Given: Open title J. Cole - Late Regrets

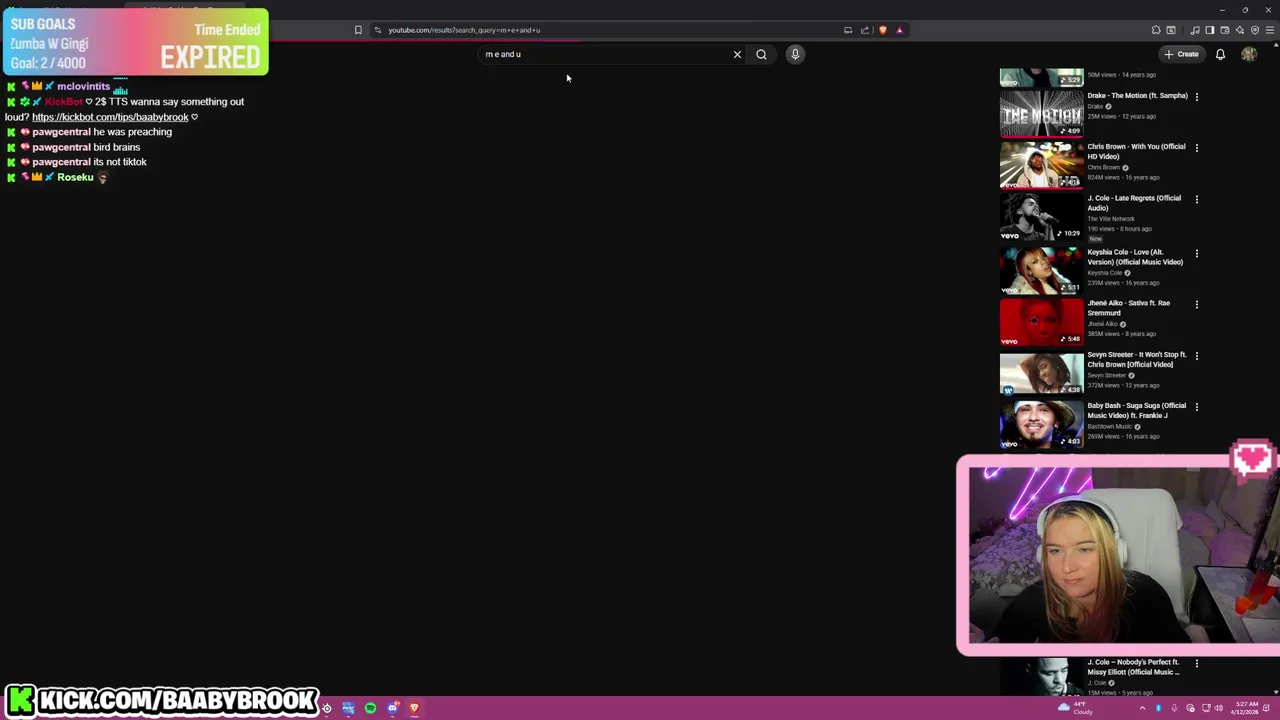Looking at the screenshot, I should pos(1134,203).
